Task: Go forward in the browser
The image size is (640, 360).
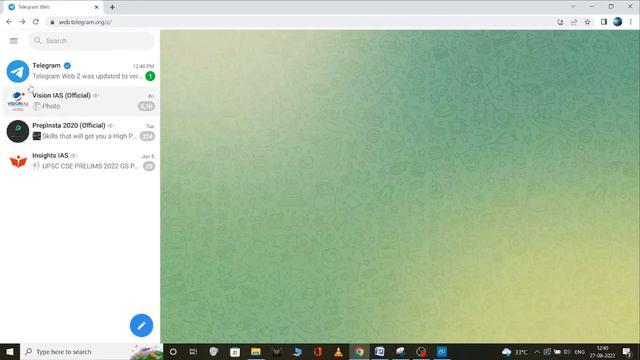Action: (22, 22)
